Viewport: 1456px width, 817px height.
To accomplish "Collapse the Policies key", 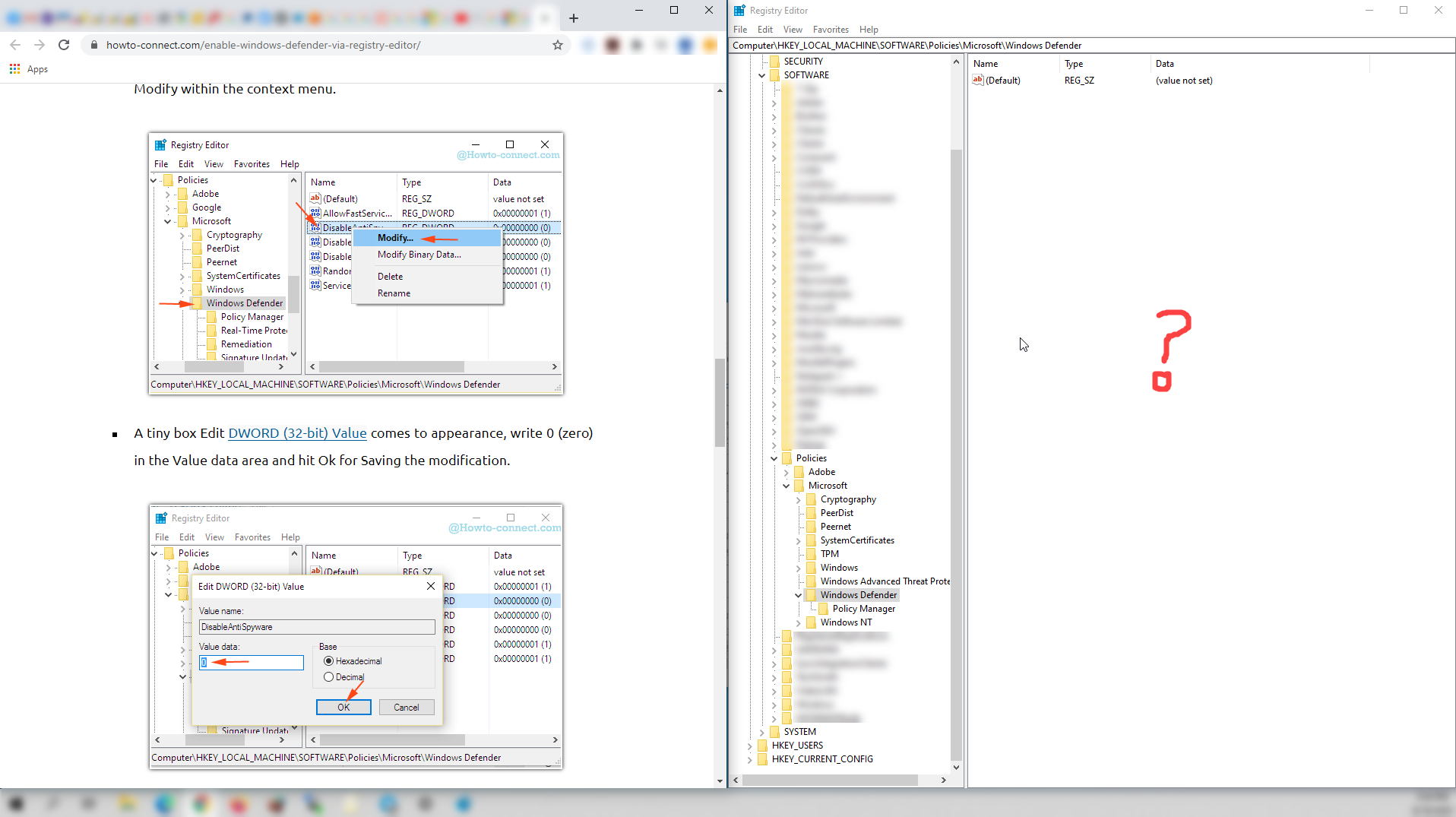I will 774,458.
